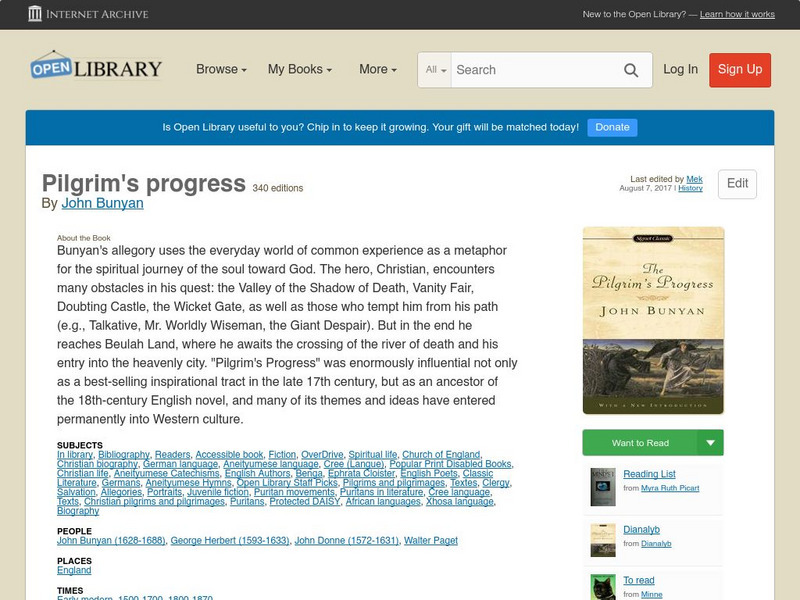This screenshot has height=600, width=800.
Task: Click the Reading List cover thumbnail
Action: pyautogui.click(x=603, y=487)
